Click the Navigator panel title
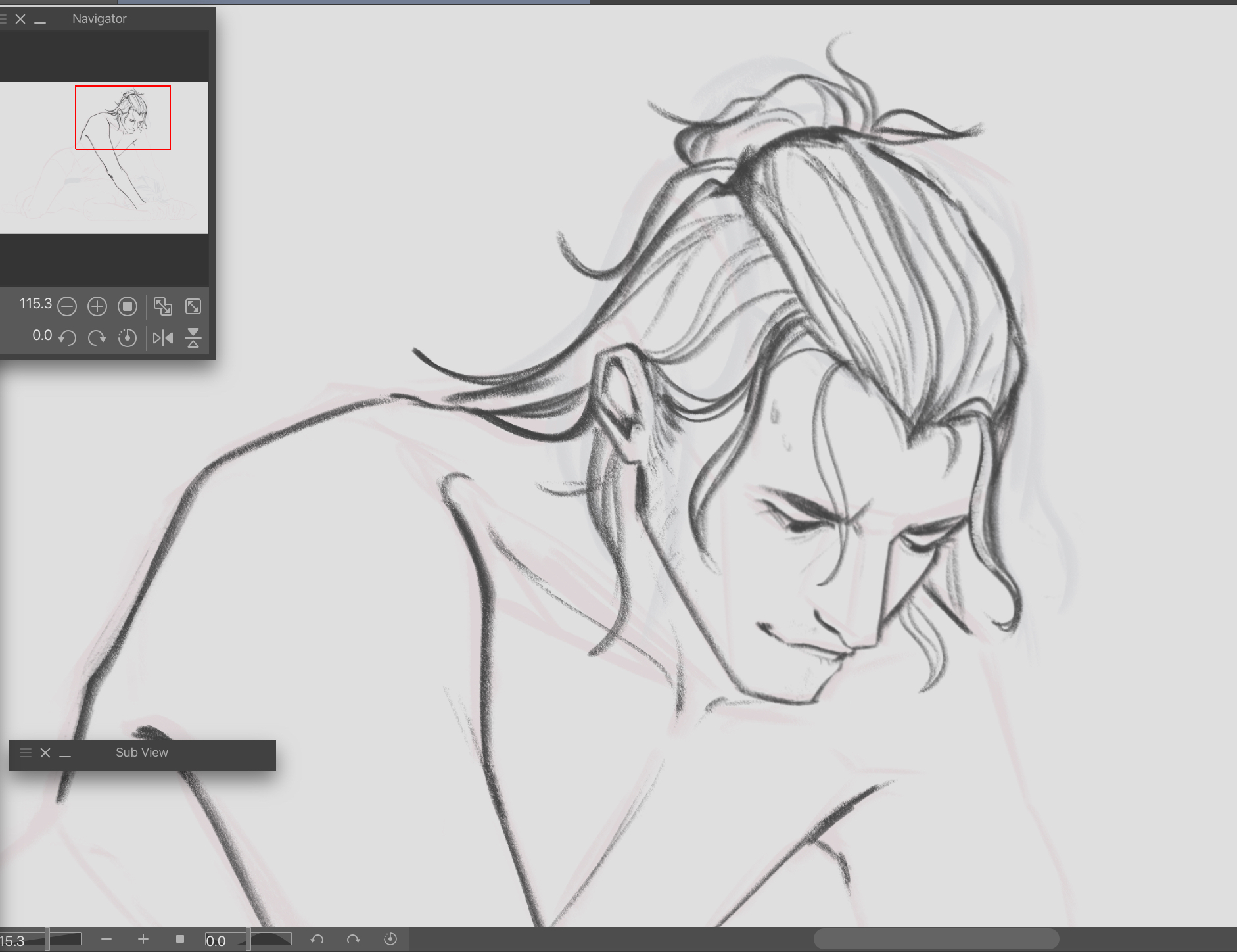Viewport: 1237px width, 952px height. point(99,19)
